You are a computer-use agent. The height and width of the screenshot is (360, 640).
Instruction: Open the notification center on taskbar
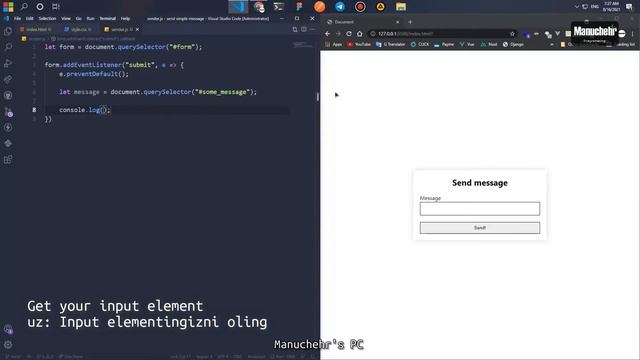[629, 7]
